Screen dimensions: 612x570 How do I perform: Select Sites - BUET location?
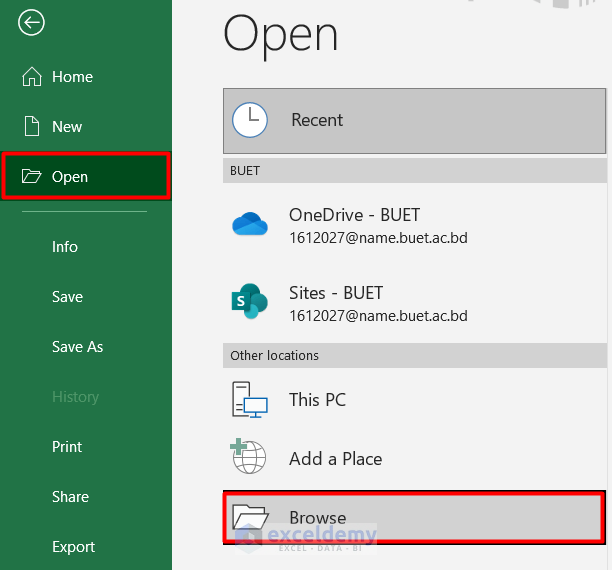415,304
